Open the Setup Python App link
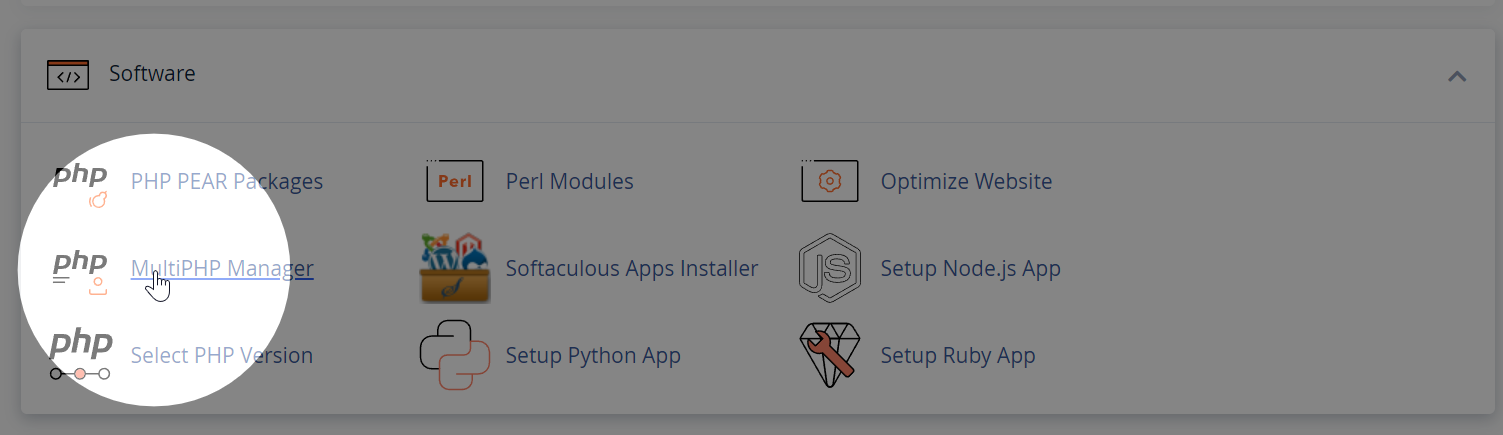 [593, 356]
